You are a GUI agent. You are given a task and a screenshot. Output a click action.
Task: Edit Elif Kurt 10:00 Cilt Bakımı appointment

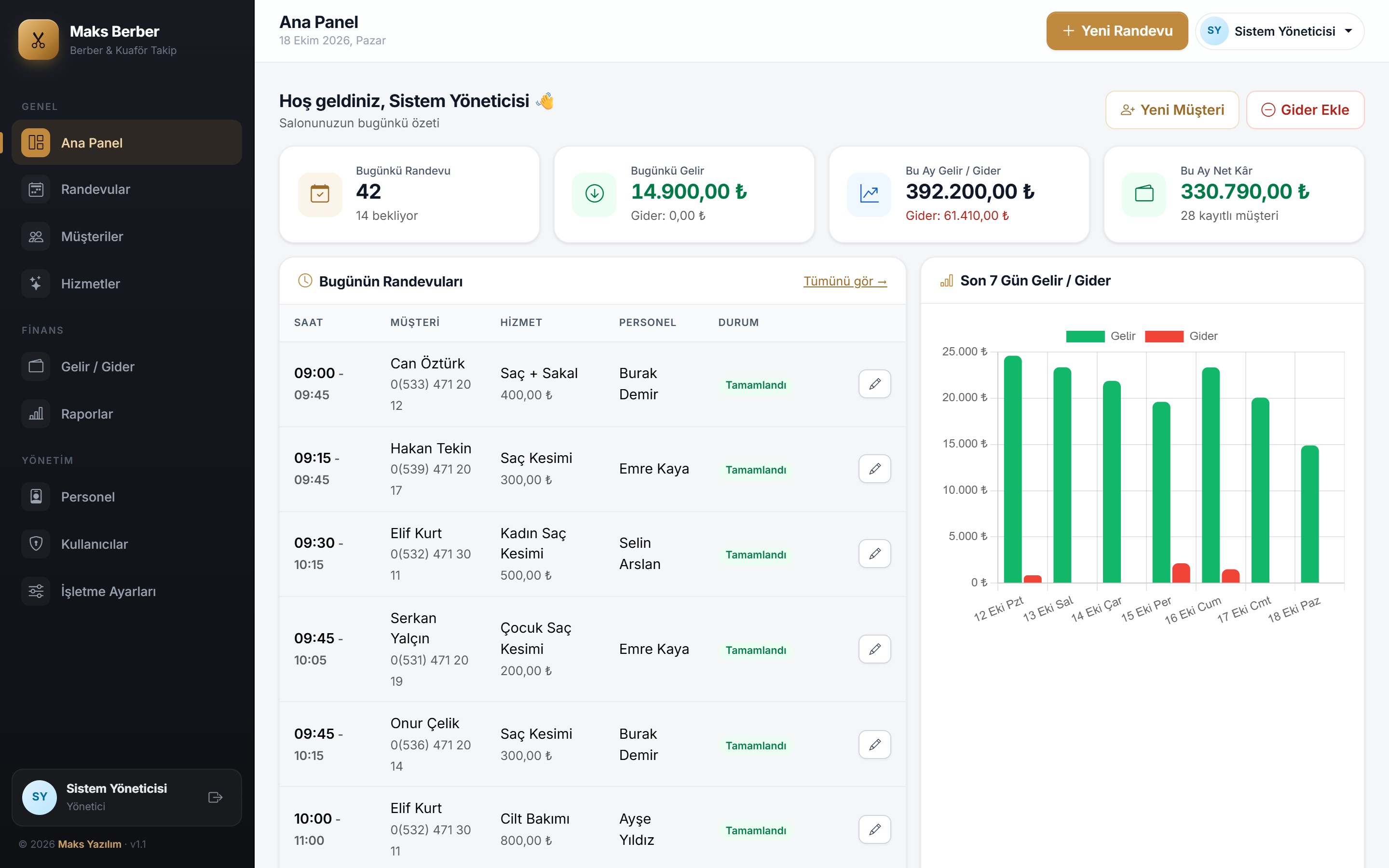coord(875,829)
